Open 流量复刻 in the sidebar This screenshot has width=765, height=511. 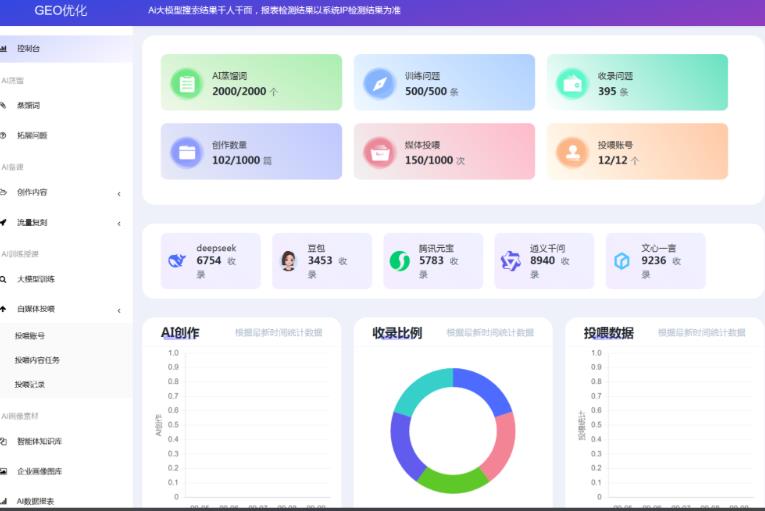pyautogui.click(x=66, y=223)
